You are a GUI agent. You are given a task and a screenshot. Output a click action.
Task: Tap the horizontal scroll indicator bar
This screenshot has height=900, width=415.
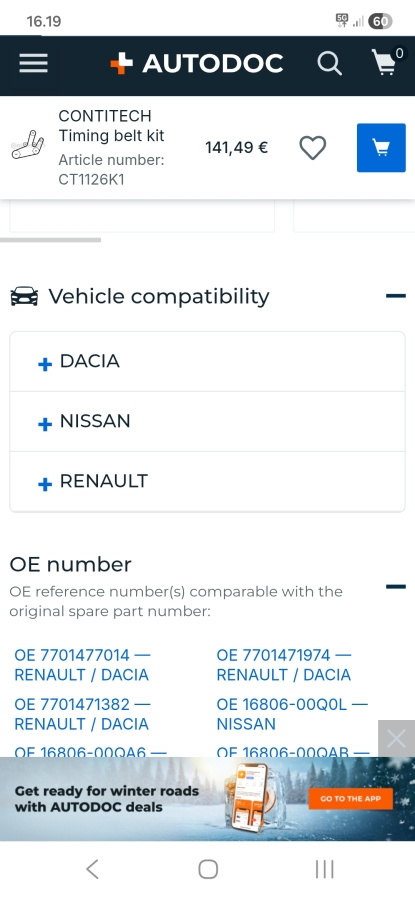click(x=51, y=240)
